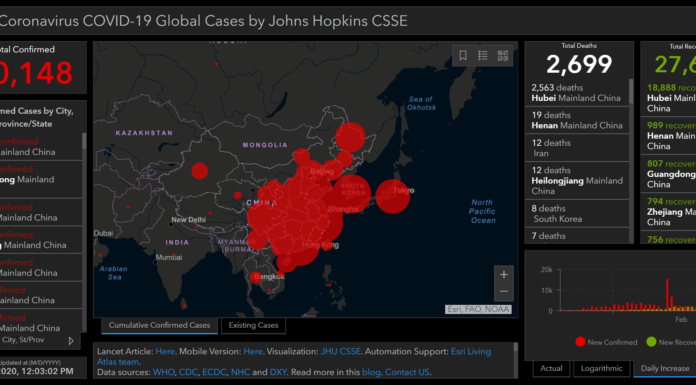Select the Actual chart tab
This screenshot has width=696, height=385.
point(551,369)
